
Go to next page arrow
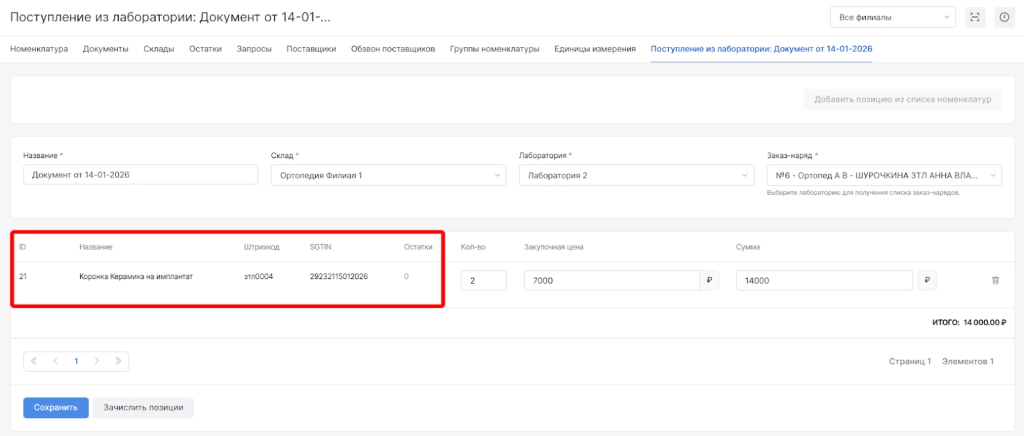click(96, 361)
